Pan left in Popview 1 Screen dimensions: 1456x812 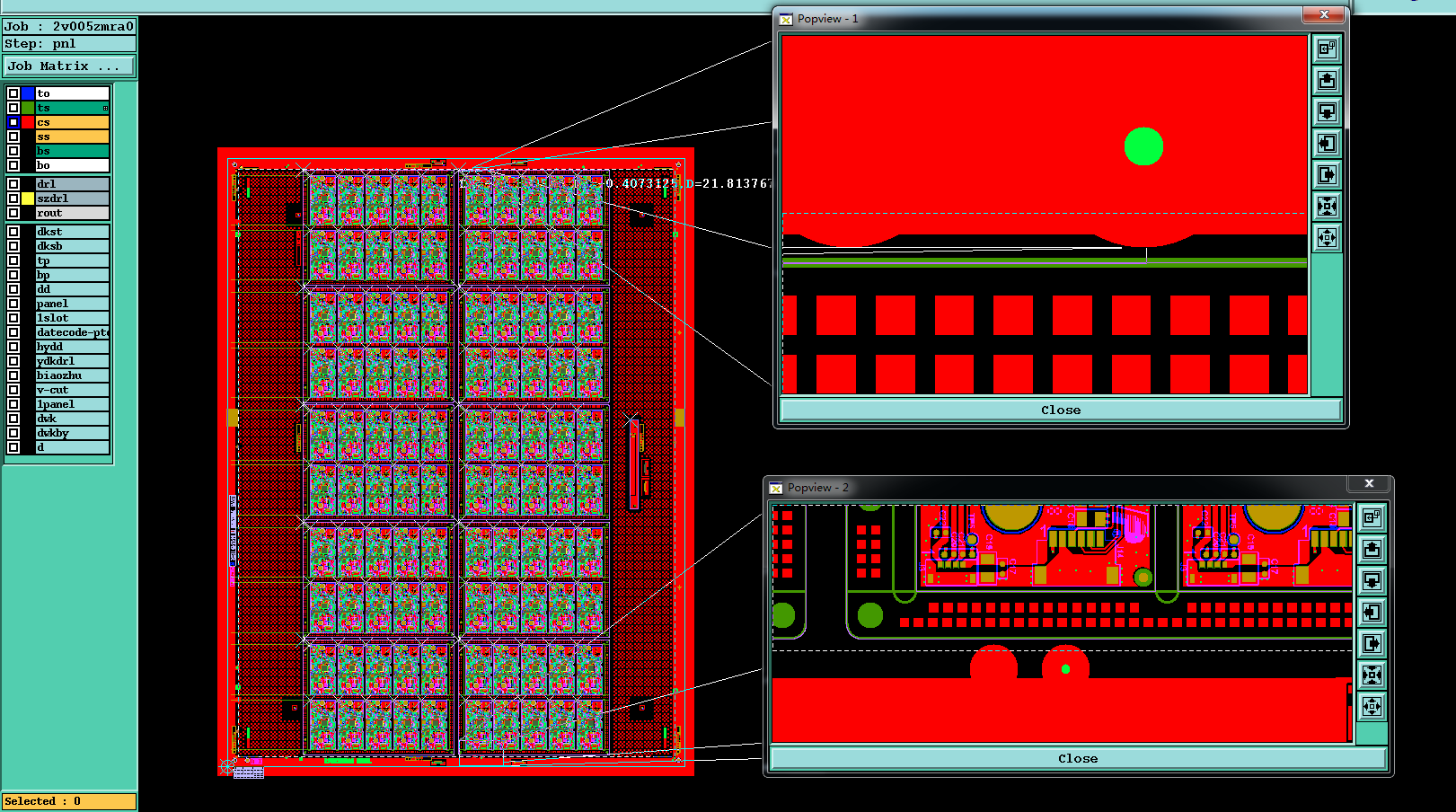coord(1327,143)
